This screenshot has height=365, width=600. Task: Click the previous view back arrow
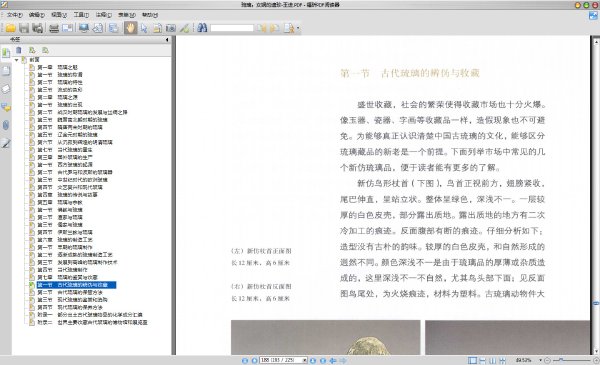point(333,360)
